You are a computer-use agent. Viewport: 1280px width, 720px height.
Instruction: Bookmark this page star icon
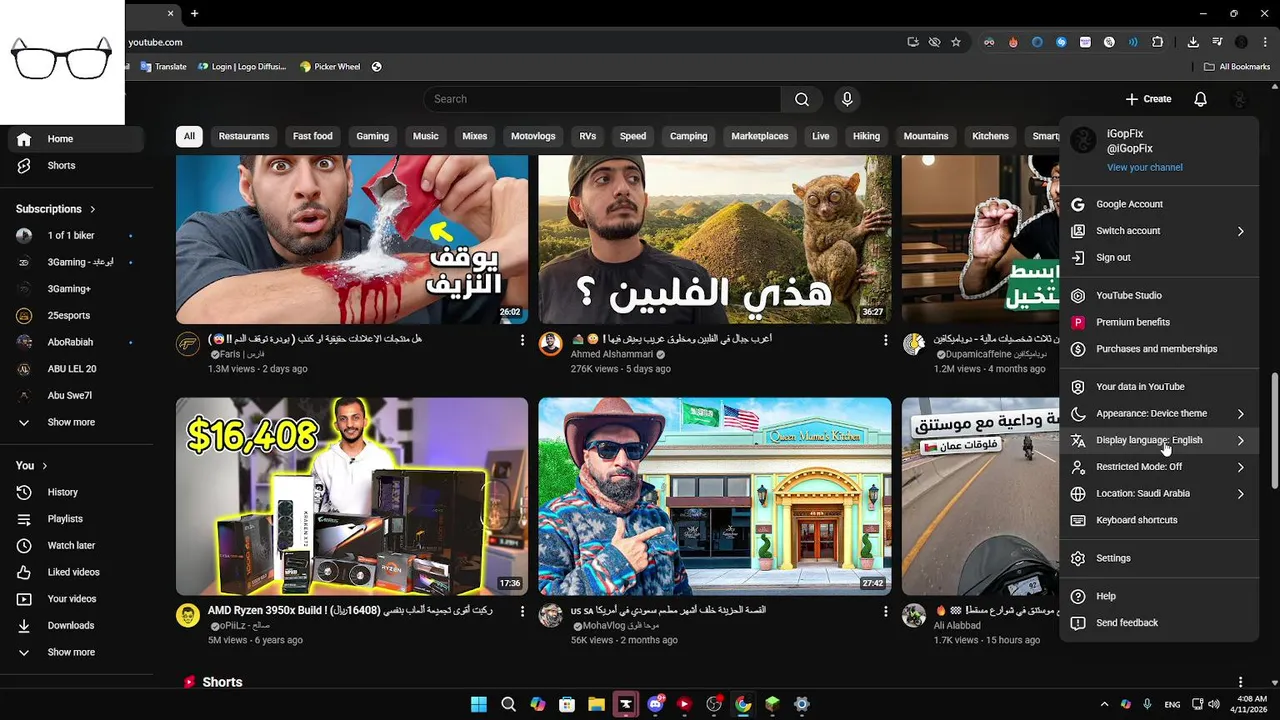[x=956, y=42]
